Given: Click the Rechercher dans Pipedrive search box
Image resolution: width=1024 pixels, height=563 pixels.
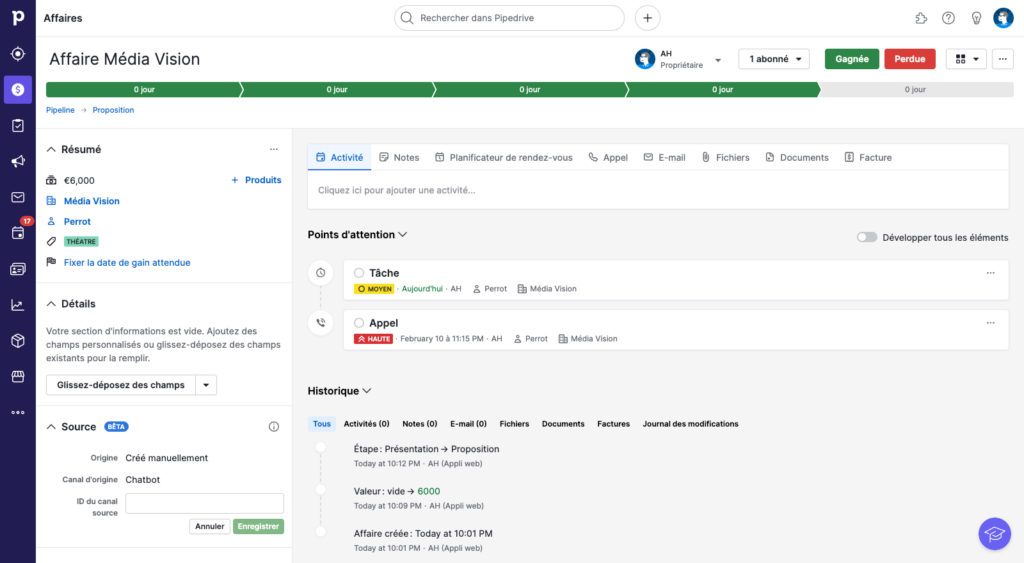Looking at the screenshot, I should (509, 18).
